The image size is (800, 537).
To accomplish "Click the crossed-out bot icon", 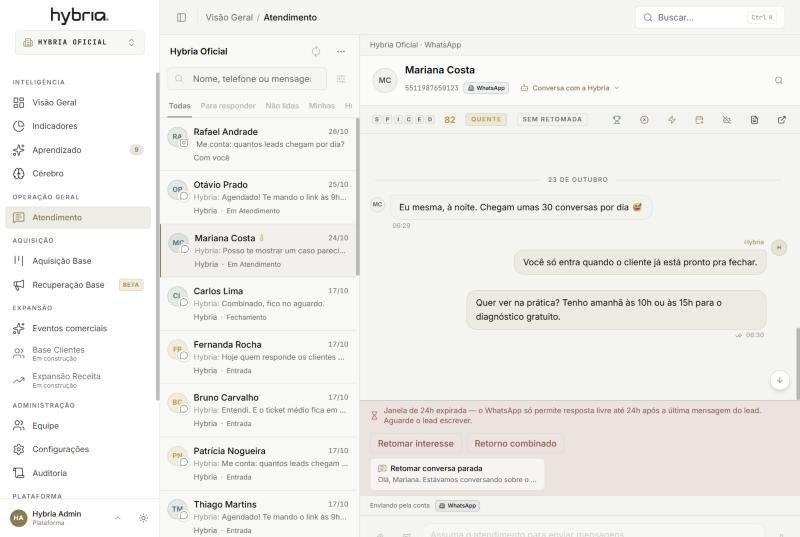I will (727, 120).
